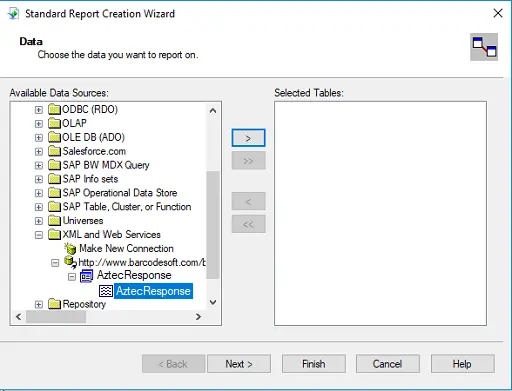This screenshot has width=512, height=391.
Task: Expand the ODBC (RDO) node
Action: click(x=39, y=110)
